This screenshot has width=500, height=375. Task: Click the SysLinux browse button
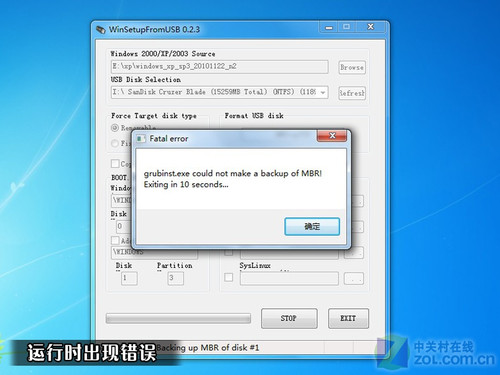[354, 278]
